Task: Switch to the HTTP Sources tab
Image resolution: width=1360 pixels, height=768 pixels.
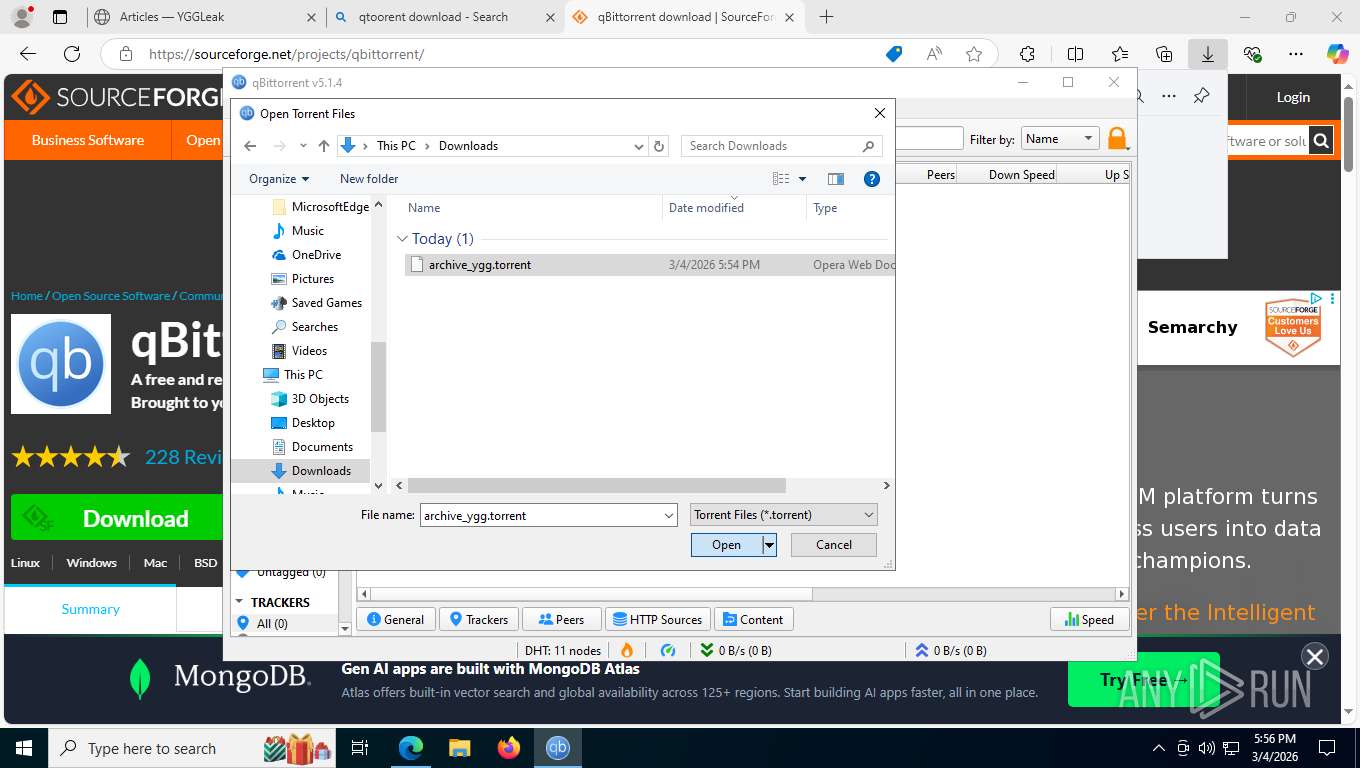Action: 657,620
